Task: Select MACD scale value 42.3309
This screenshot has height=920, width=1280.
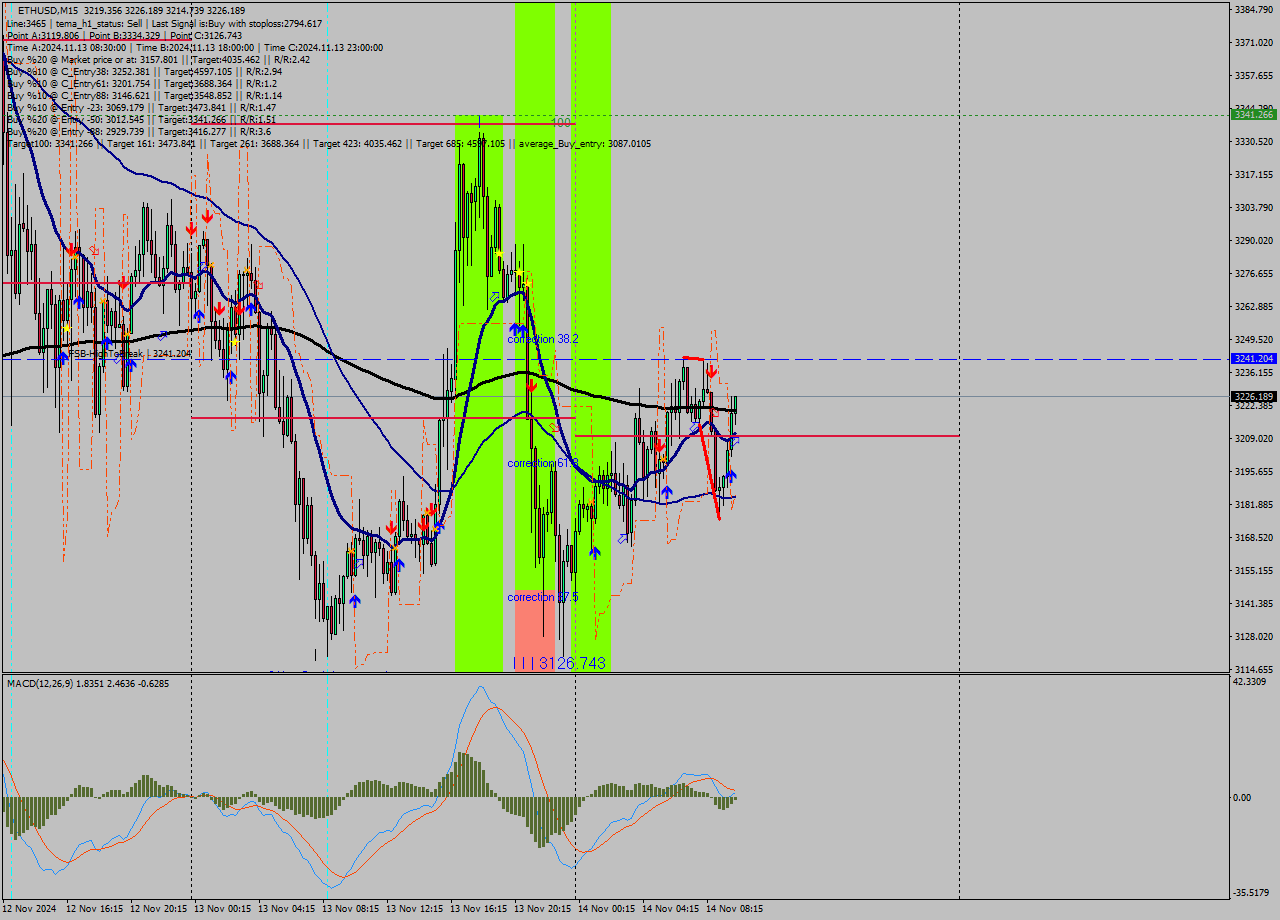Action: (1251, 682)
